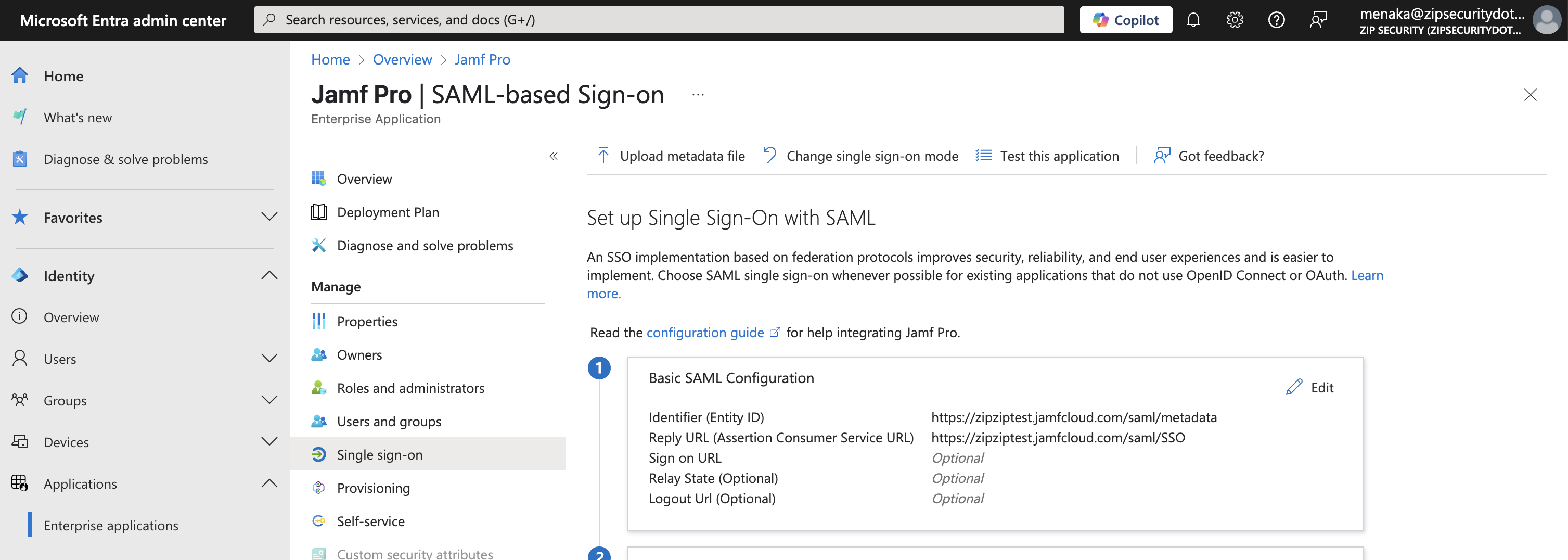Screen dimensions: 1568x560
Task: Click the Diagnose & solve problems sidebar icon
Action: pyautogui.click(x=20, y=159)
